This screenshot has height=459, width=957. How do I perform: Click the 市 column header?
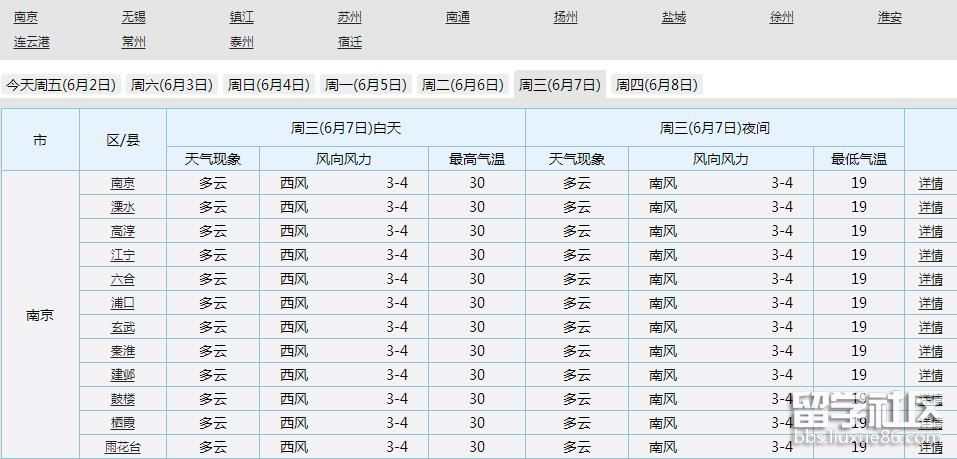40,140
